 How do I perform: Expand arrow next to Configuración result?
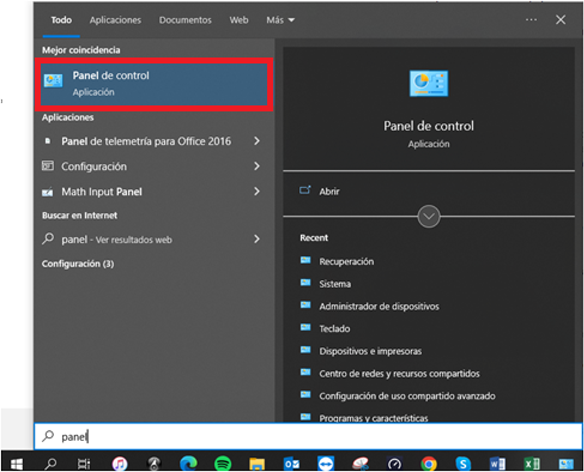(257, 166)
